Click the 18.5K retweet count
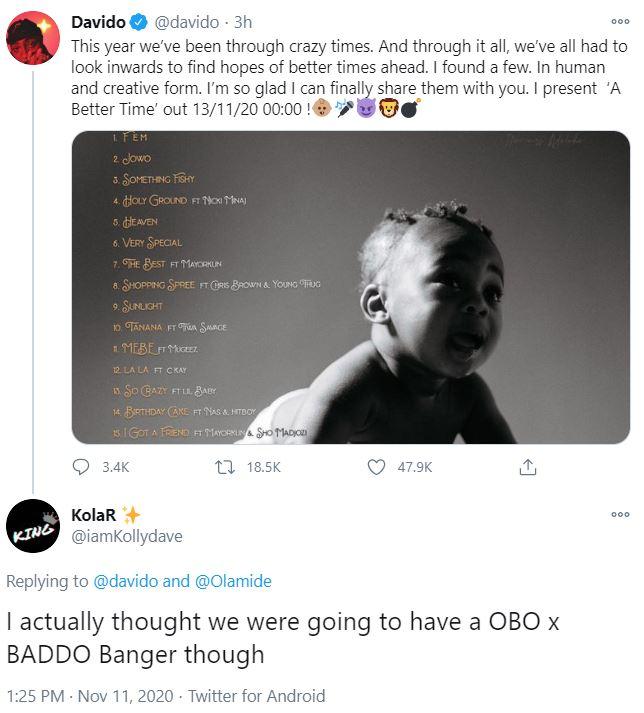This screenshot has height=713, width=644. pos(264,467)
